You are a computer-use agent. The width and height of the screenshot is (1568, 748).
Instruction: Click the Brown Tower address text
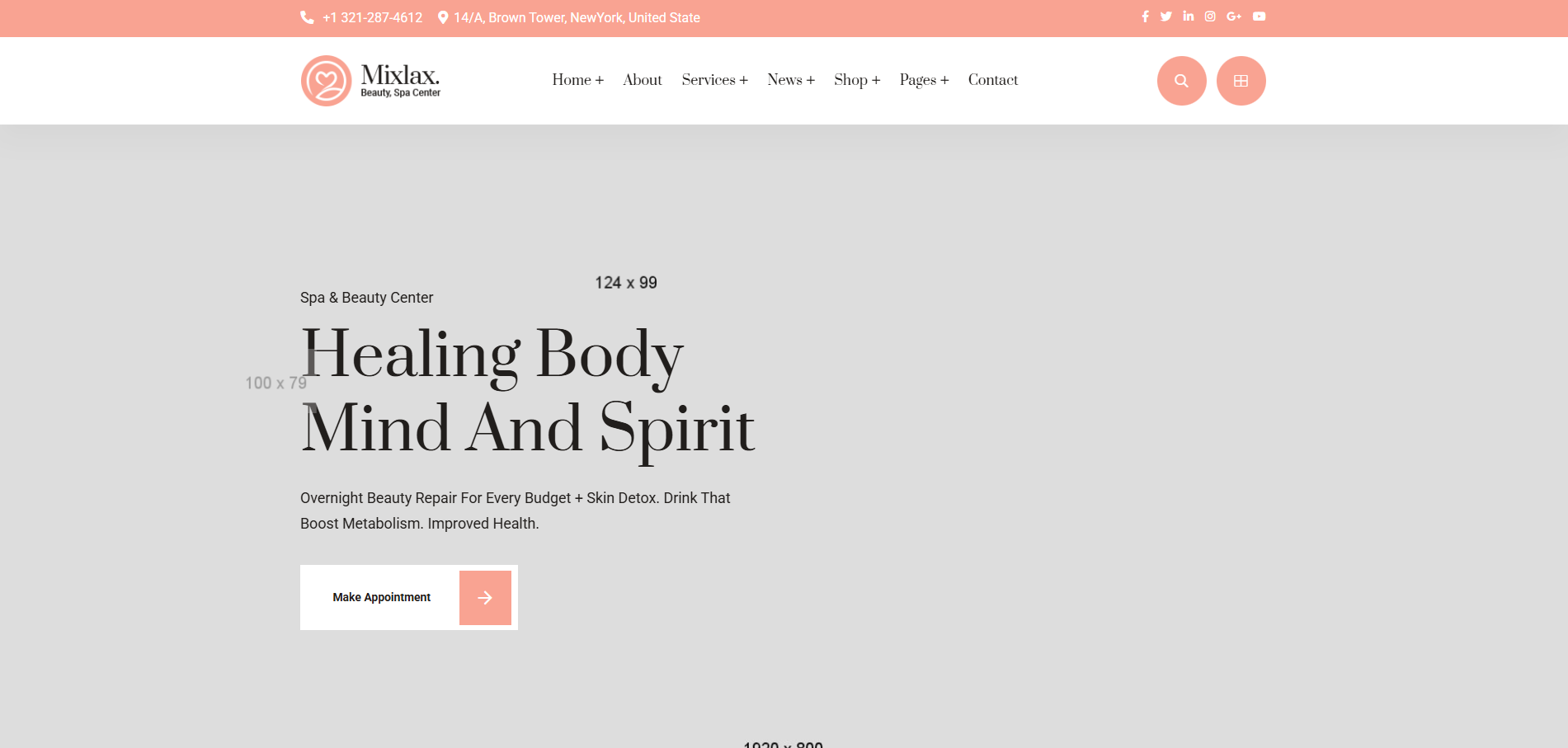(577, 18)
